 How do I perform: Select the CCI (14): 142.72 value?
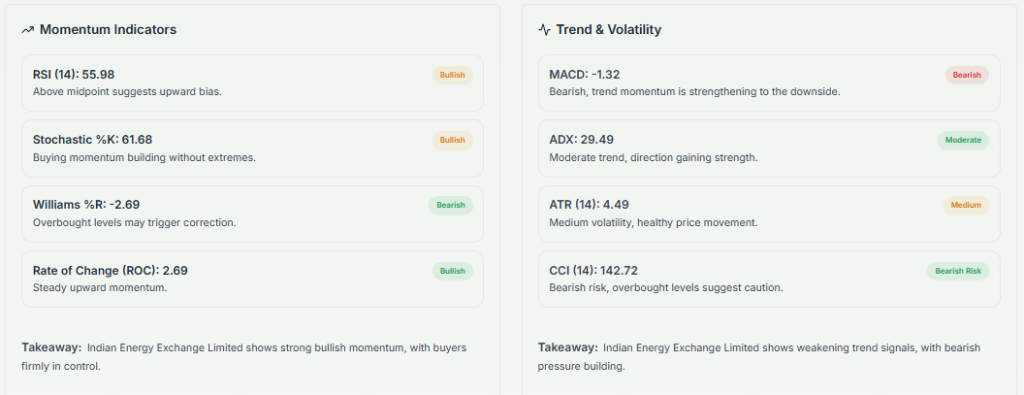pos(594,270)
